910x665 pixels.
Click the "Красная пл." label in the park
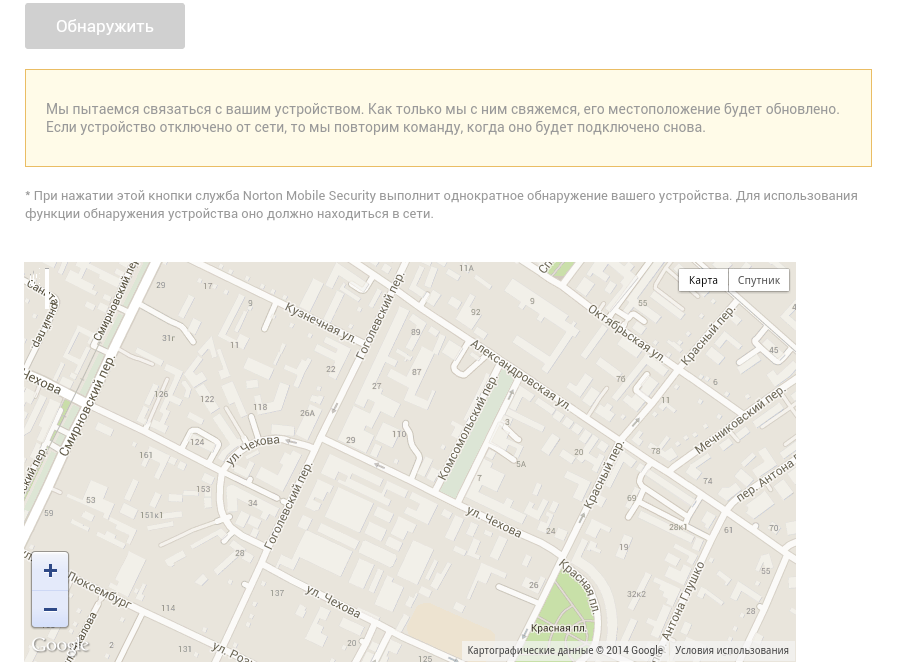click(x=558, y=628)
